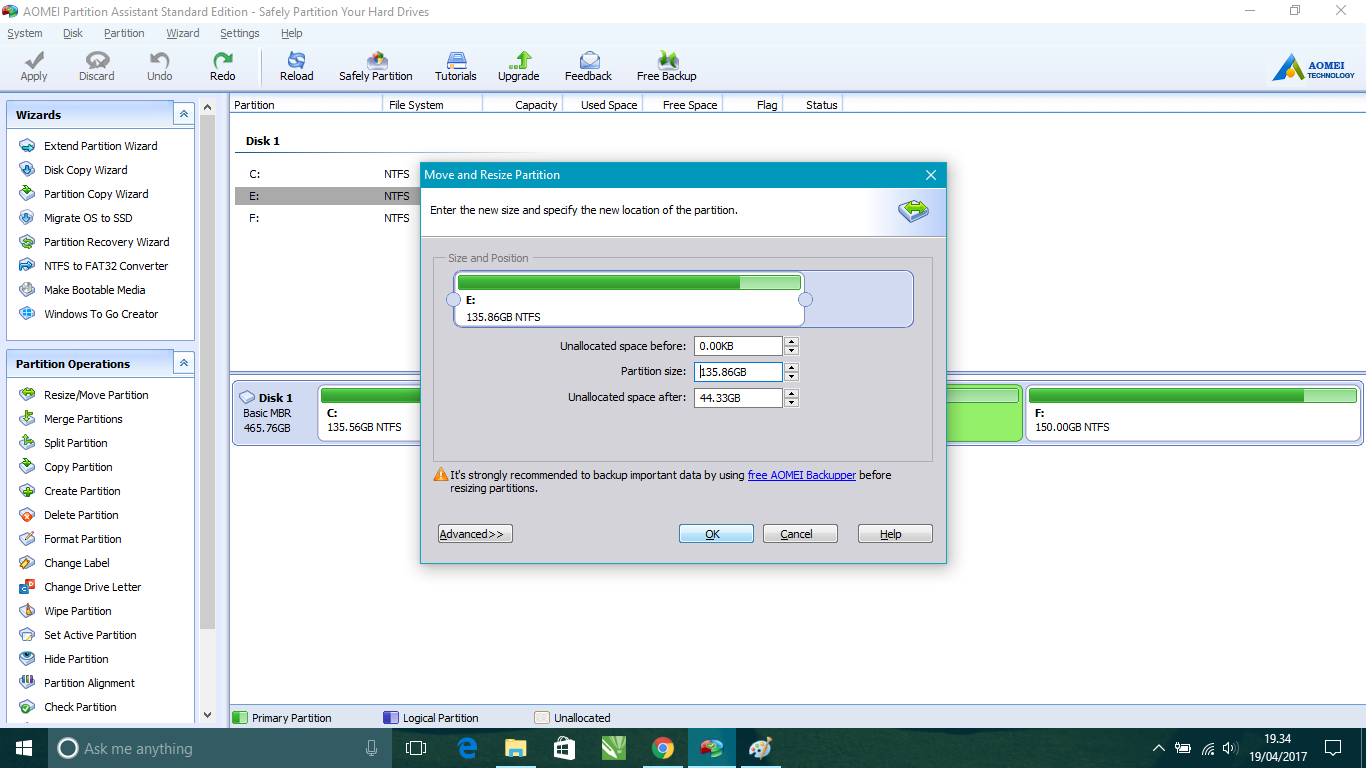Open Task View on taskbar
Image resolution: width=1366 pixels, height=768 pixels.
(x=416, y=748)
